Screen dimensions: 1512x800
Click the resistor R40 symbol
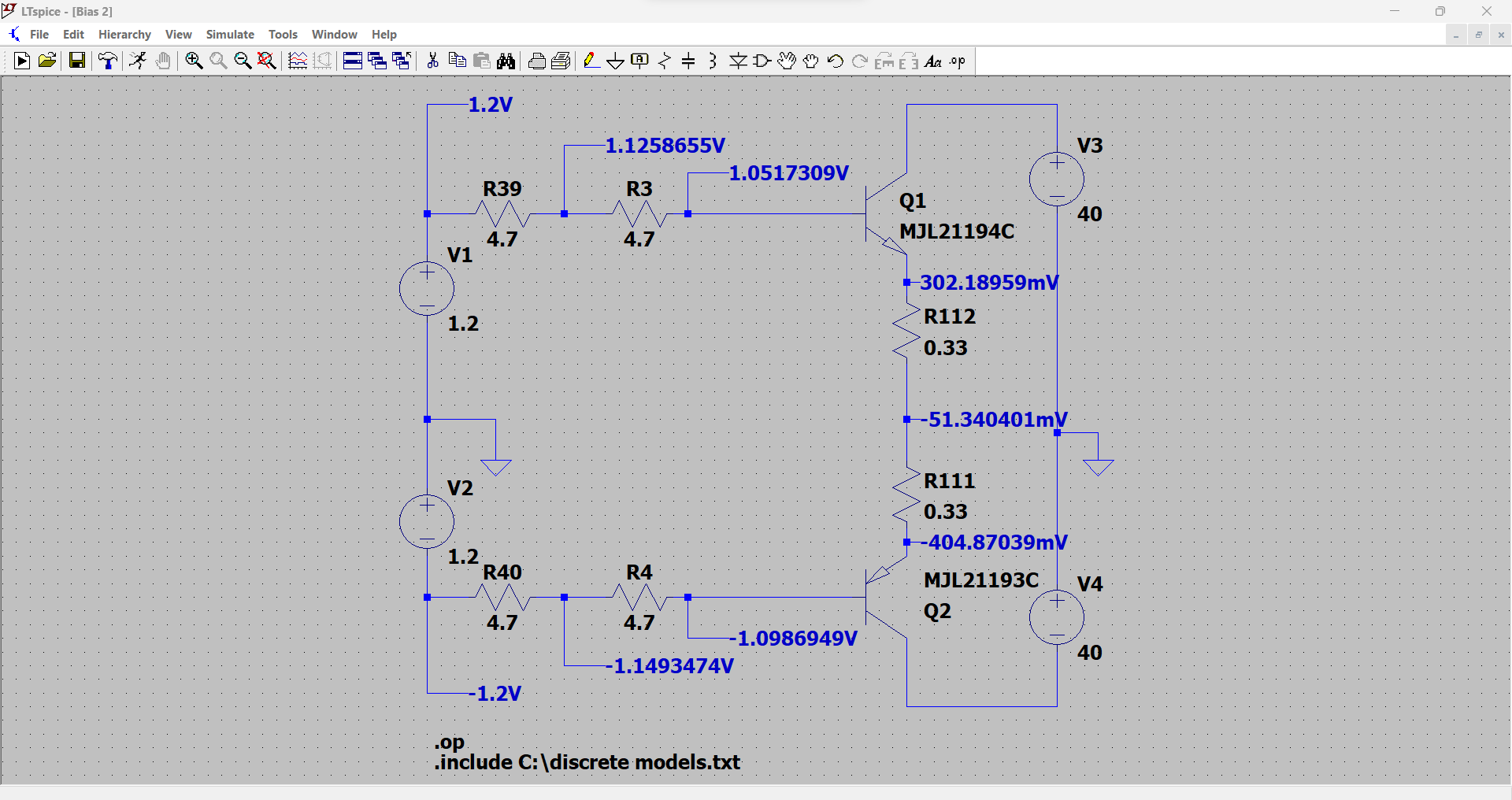click(502, 598)
